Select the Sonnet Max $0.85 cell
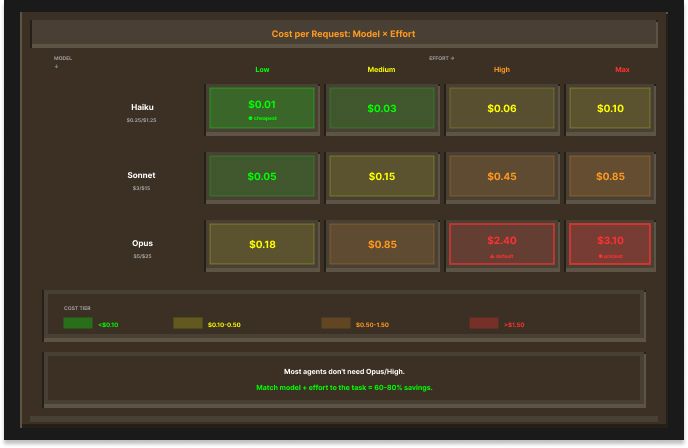Image resolution: width=688 pixels, height=448 pixels. click(610, 176)
